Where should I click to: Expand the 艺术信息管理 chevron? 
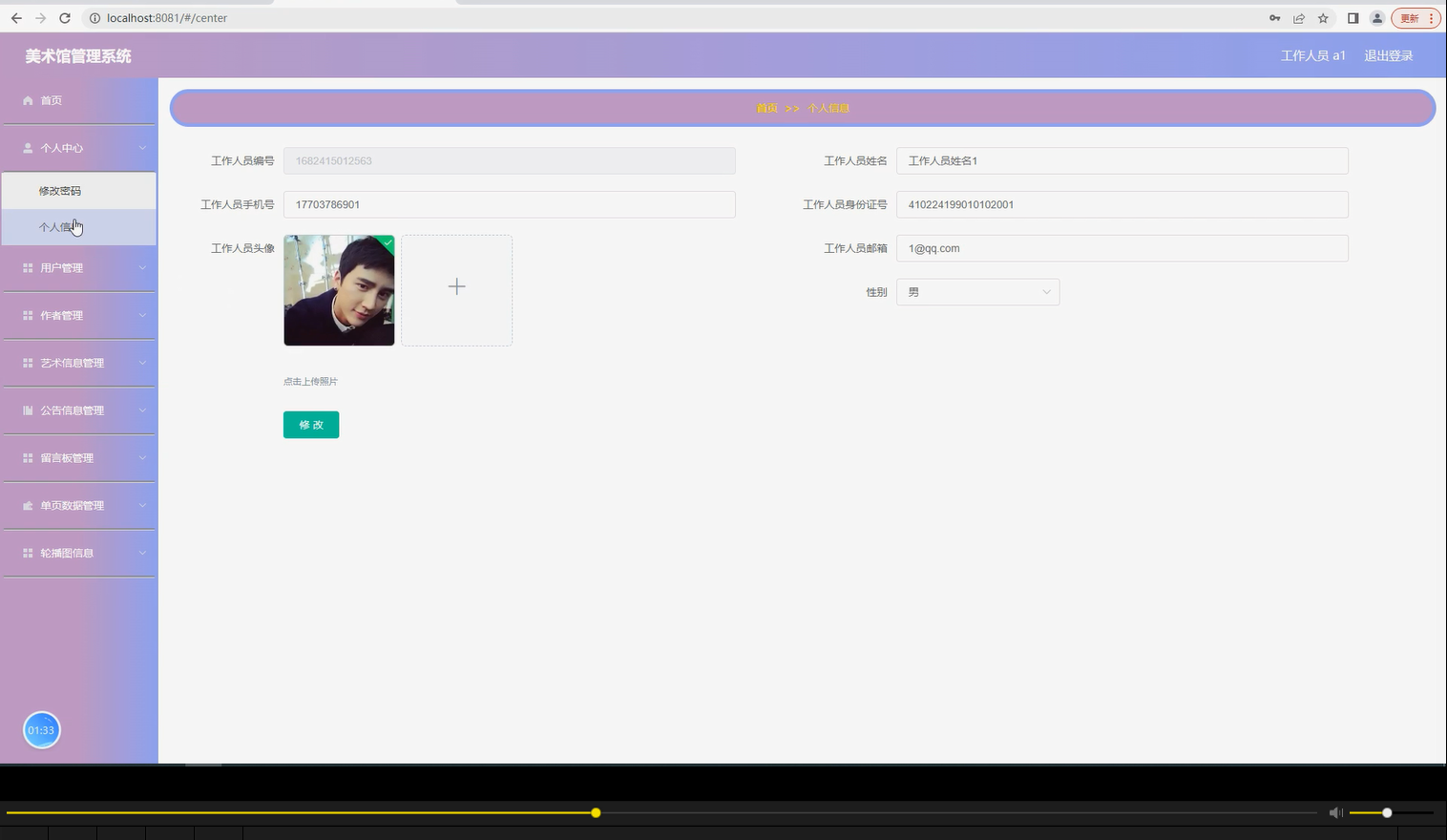coord(142,364)
